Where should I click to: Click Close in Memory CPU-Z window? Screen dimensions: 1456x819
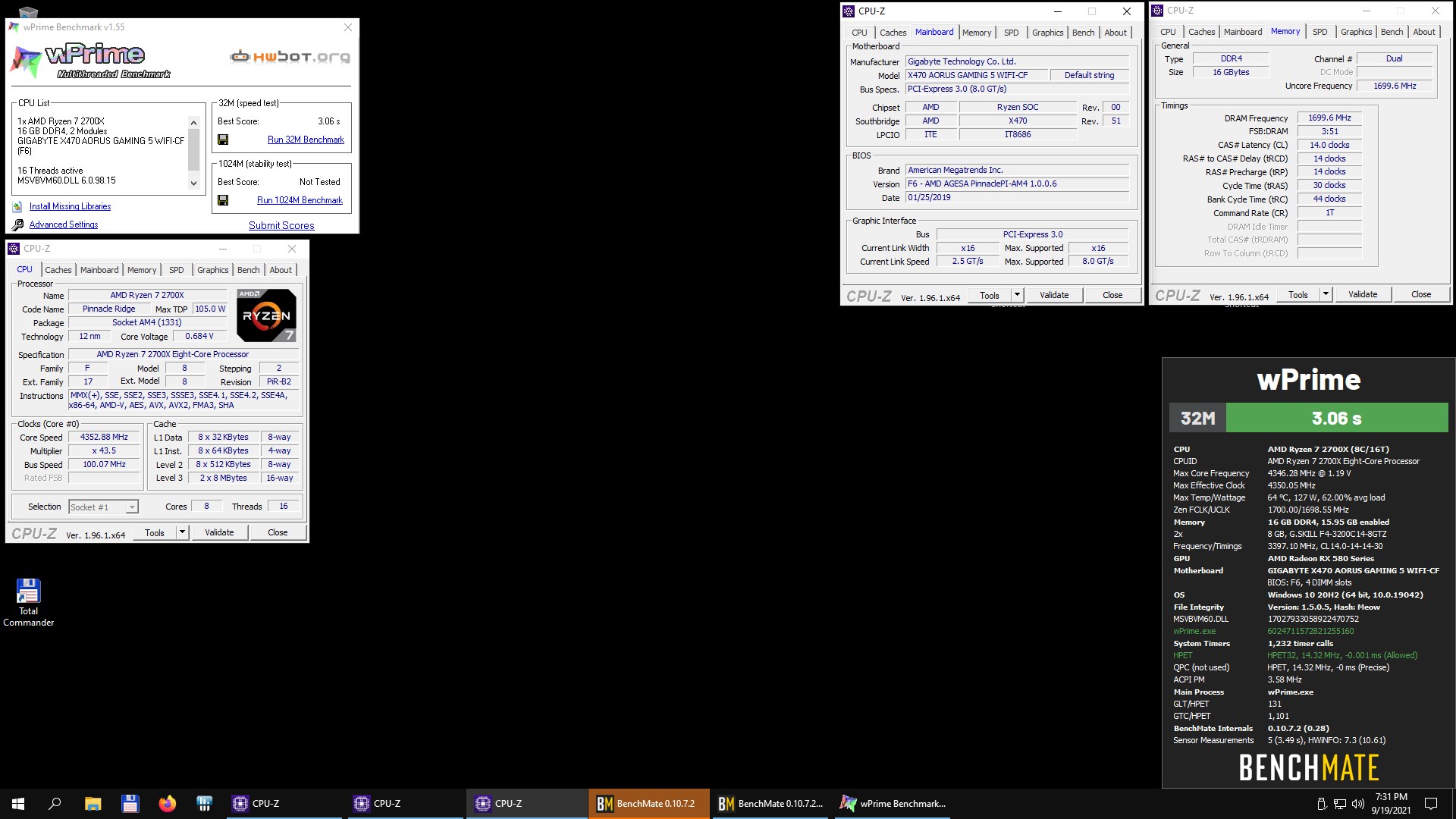[x=1421, y=294]
